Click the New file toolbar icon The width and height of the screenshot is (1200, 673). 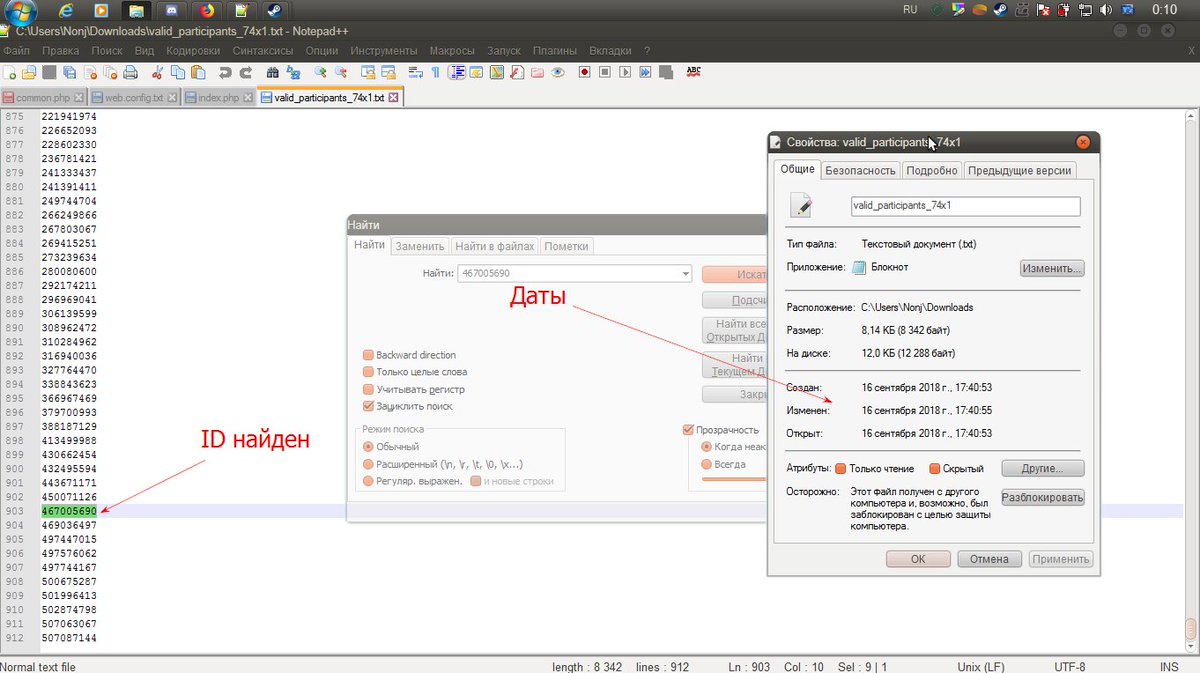(8, 72)
